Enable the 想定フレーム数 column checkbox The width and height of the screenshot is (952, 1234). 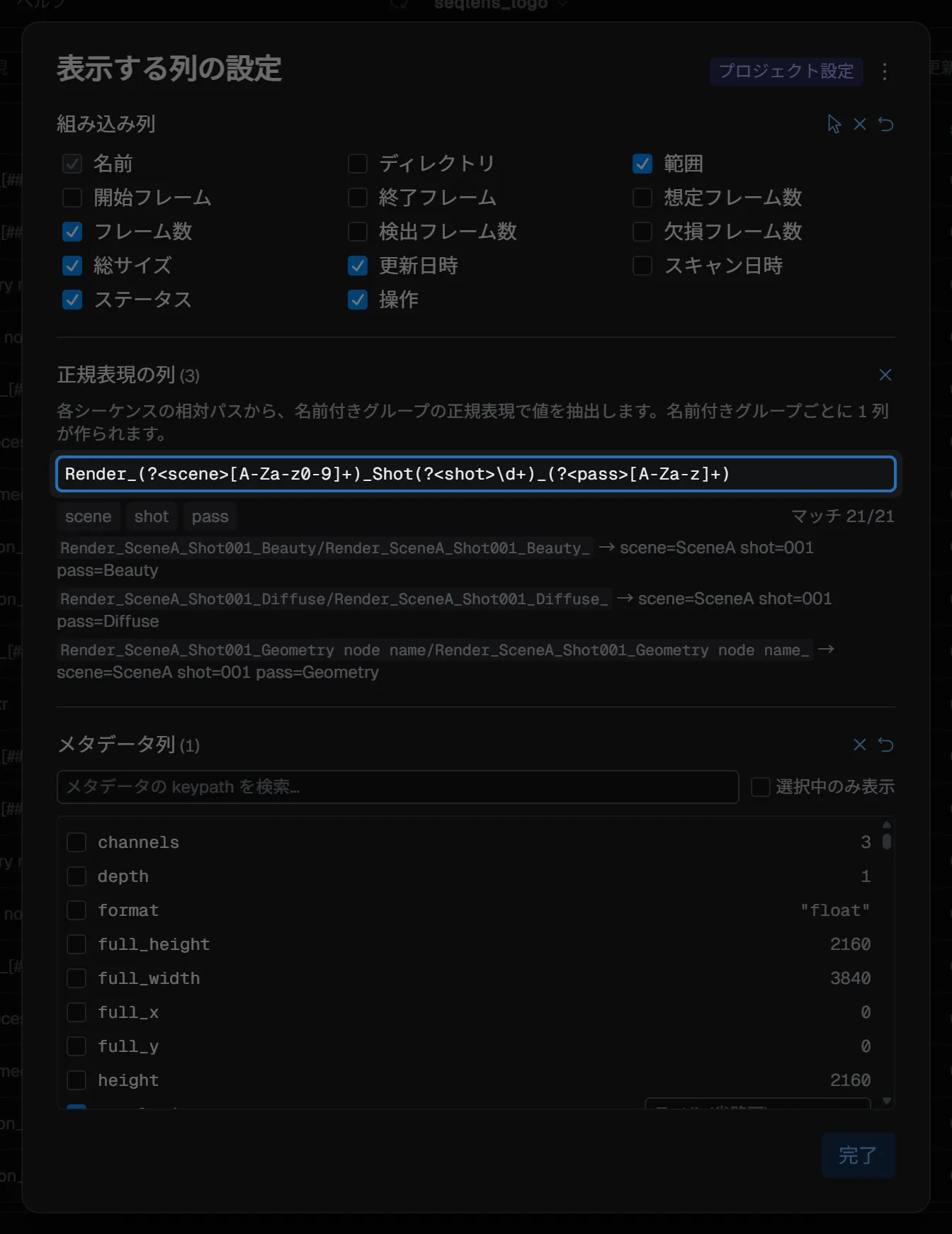click(642, 198)
